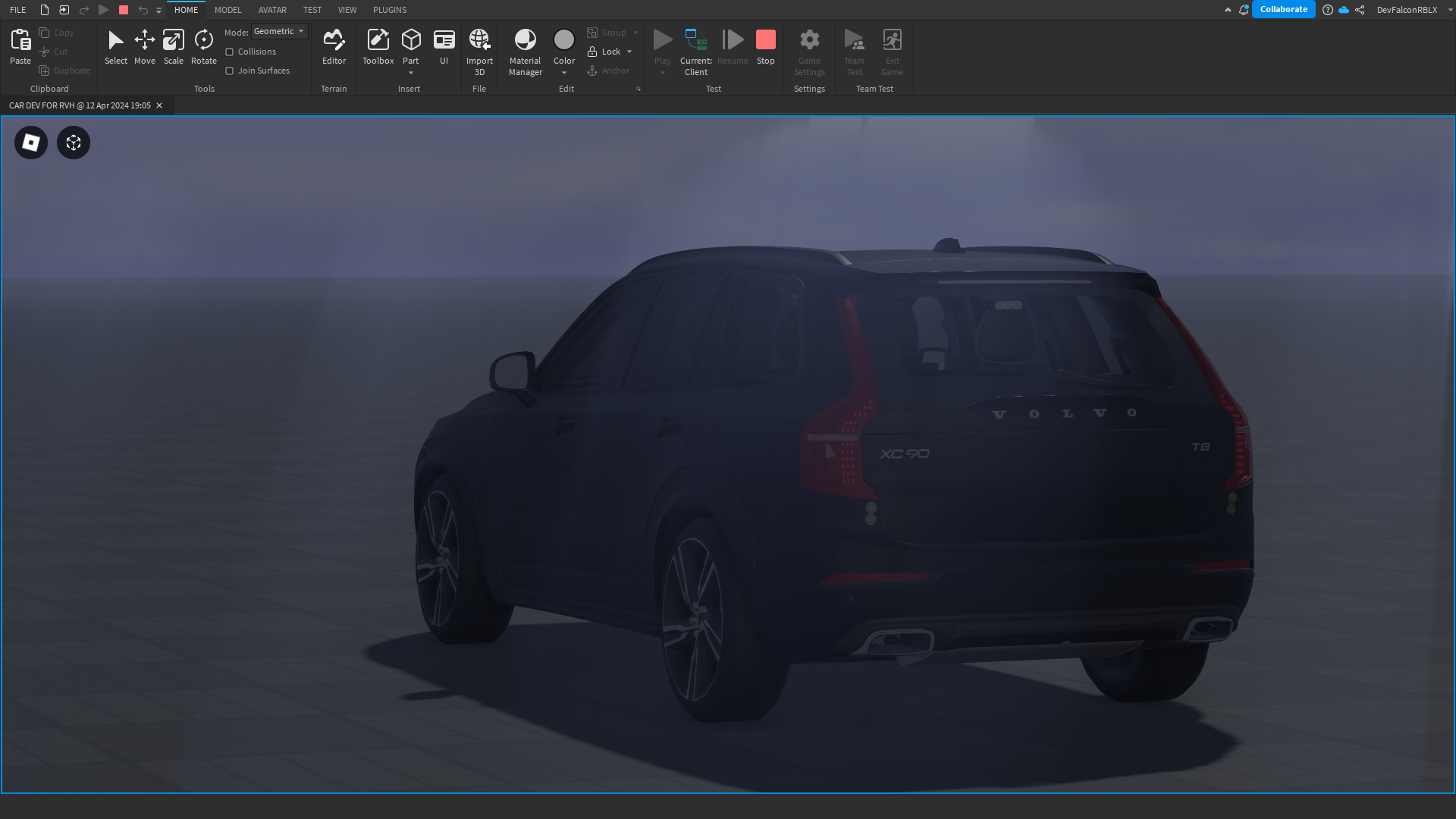Click the Collaborate button

point(1284,9)
